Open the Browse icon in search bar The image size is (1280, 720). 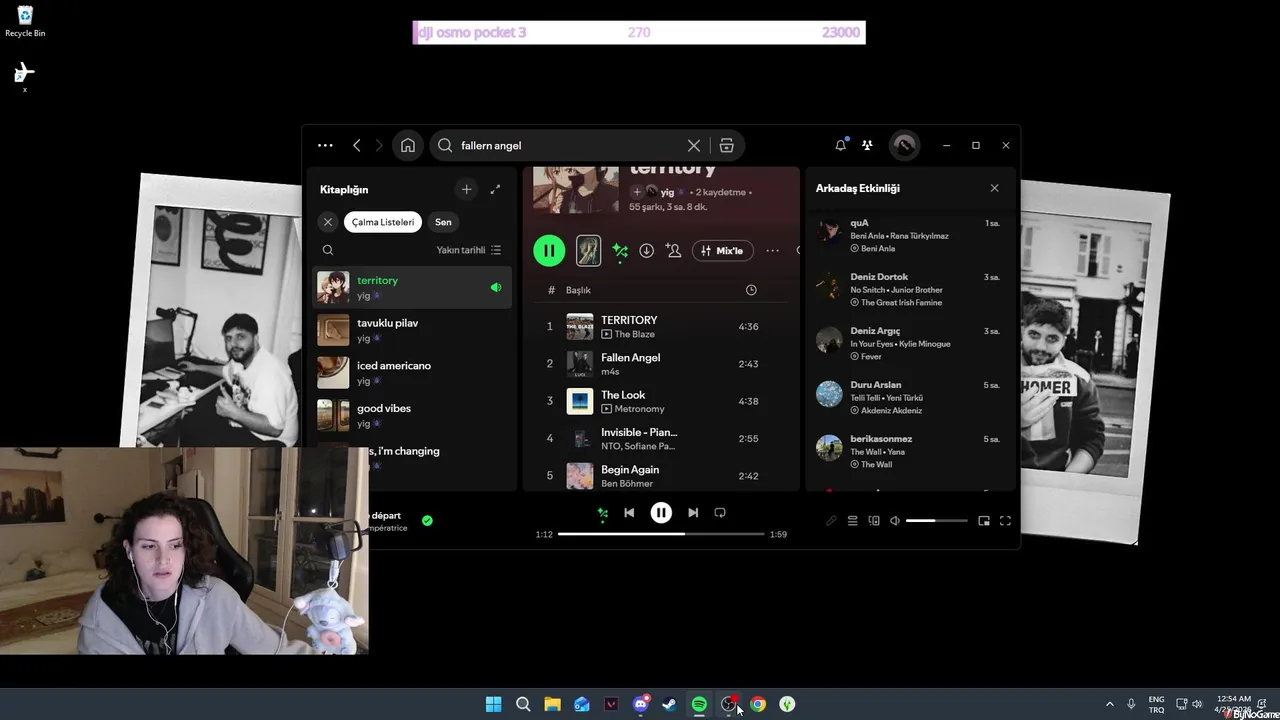pos(727,145)
